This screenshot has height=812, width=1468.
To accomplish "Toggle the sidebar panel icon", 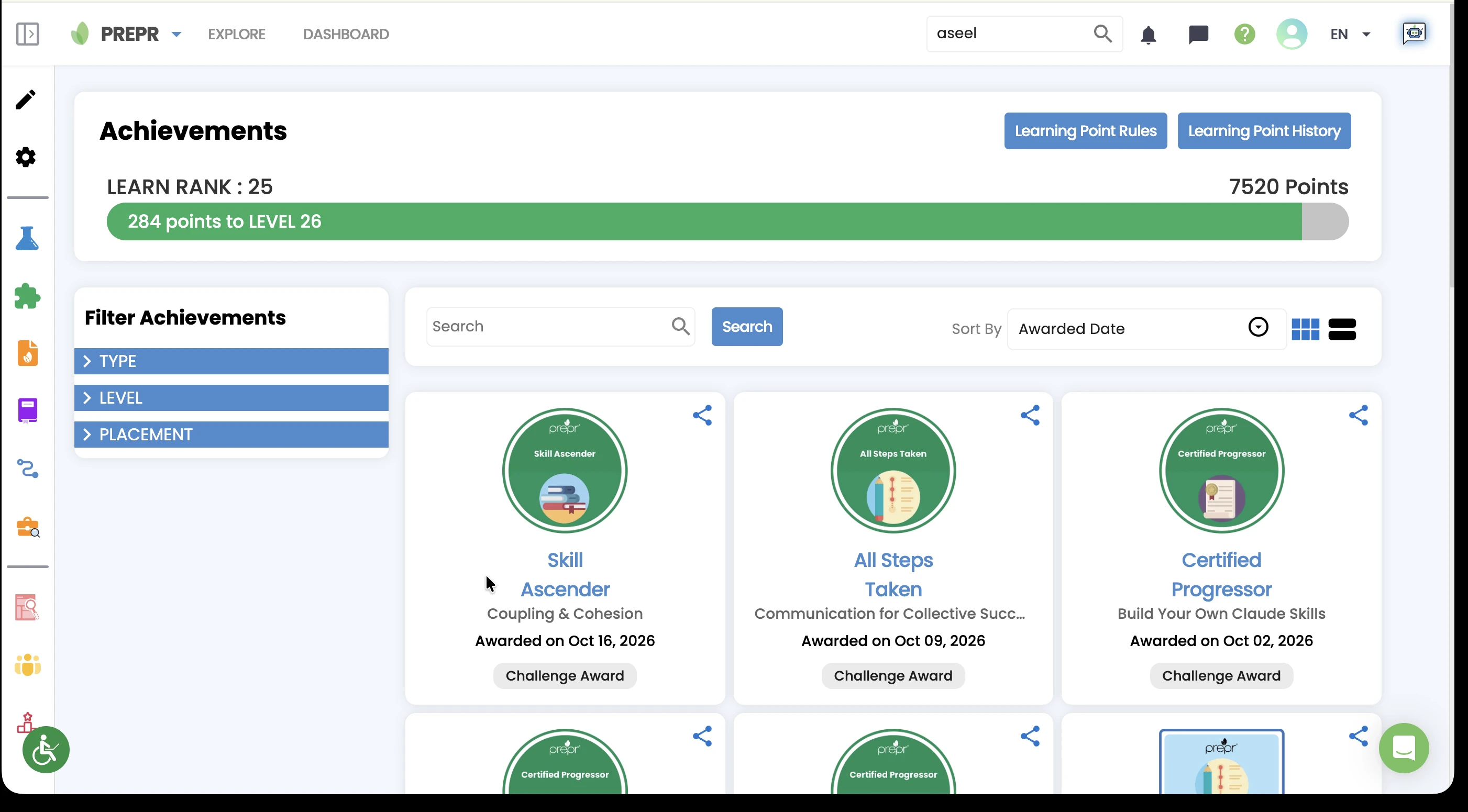I will 27,34.
